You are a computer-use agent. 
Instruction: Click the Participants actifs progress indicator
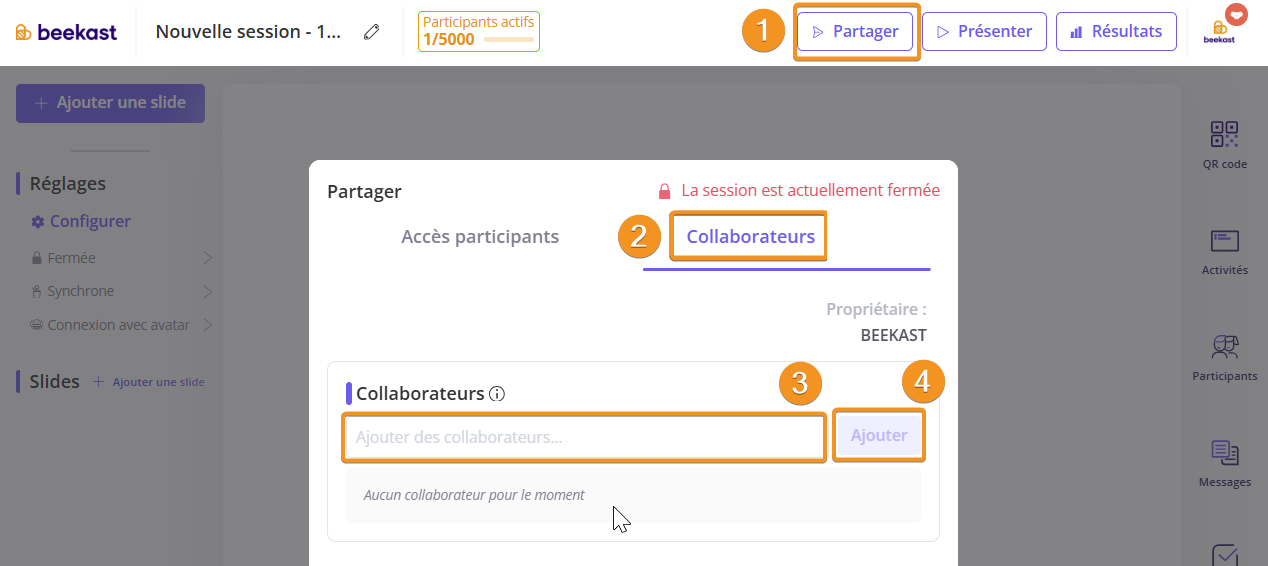(478, 31)
